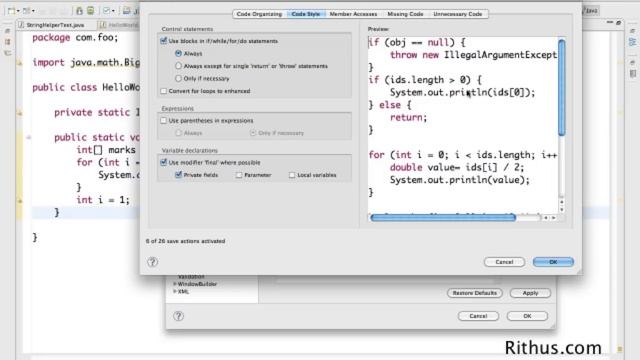
Task: Click the preview scroll up arrow
Action: pos(562,202)
